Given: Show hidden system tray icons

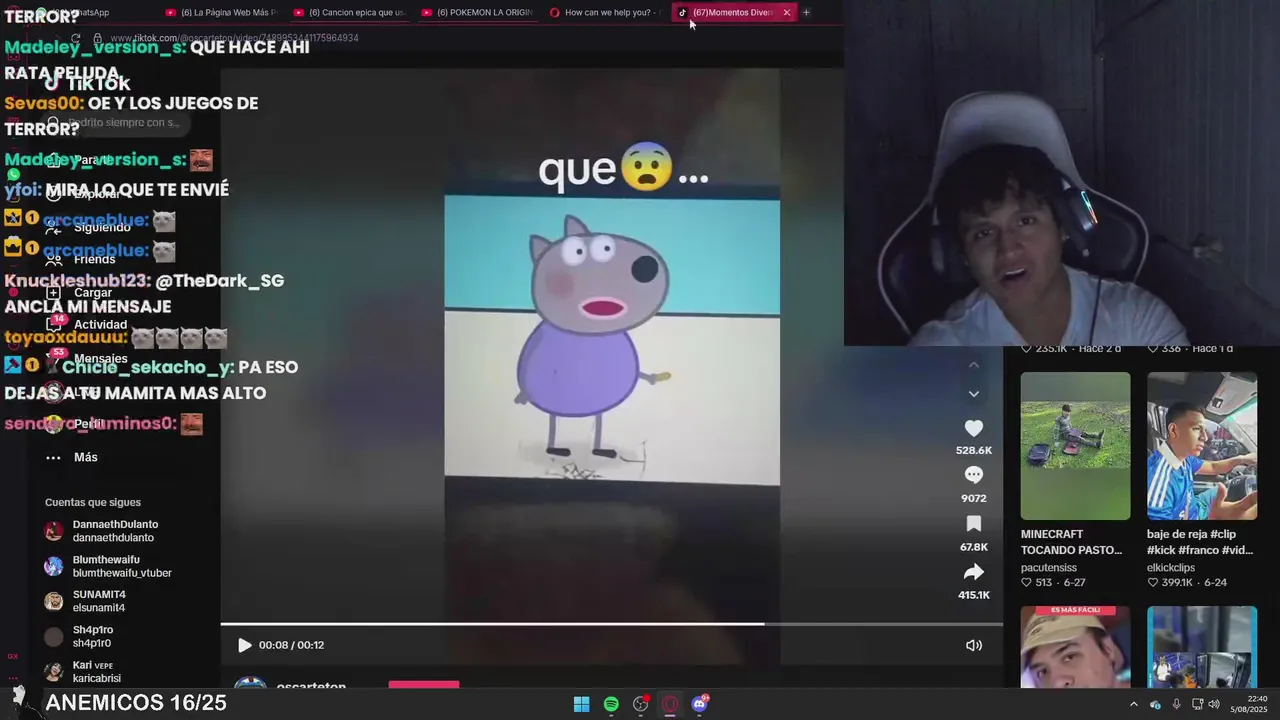Looking at the screenshot, I should 1133,704.
